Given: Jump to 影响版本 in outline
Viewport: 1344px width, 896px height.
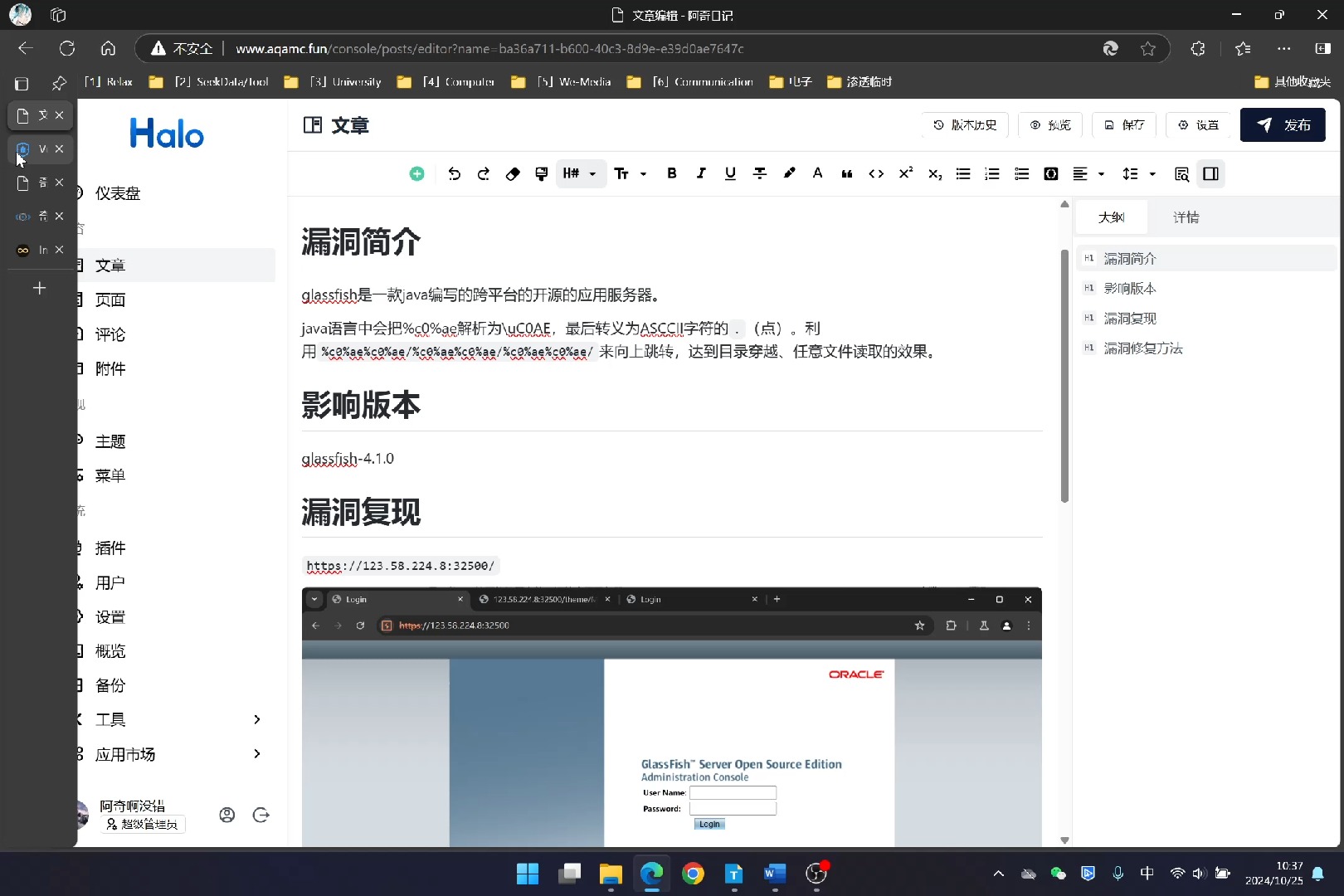Looking at the screenshot, I should [1206, 288].
